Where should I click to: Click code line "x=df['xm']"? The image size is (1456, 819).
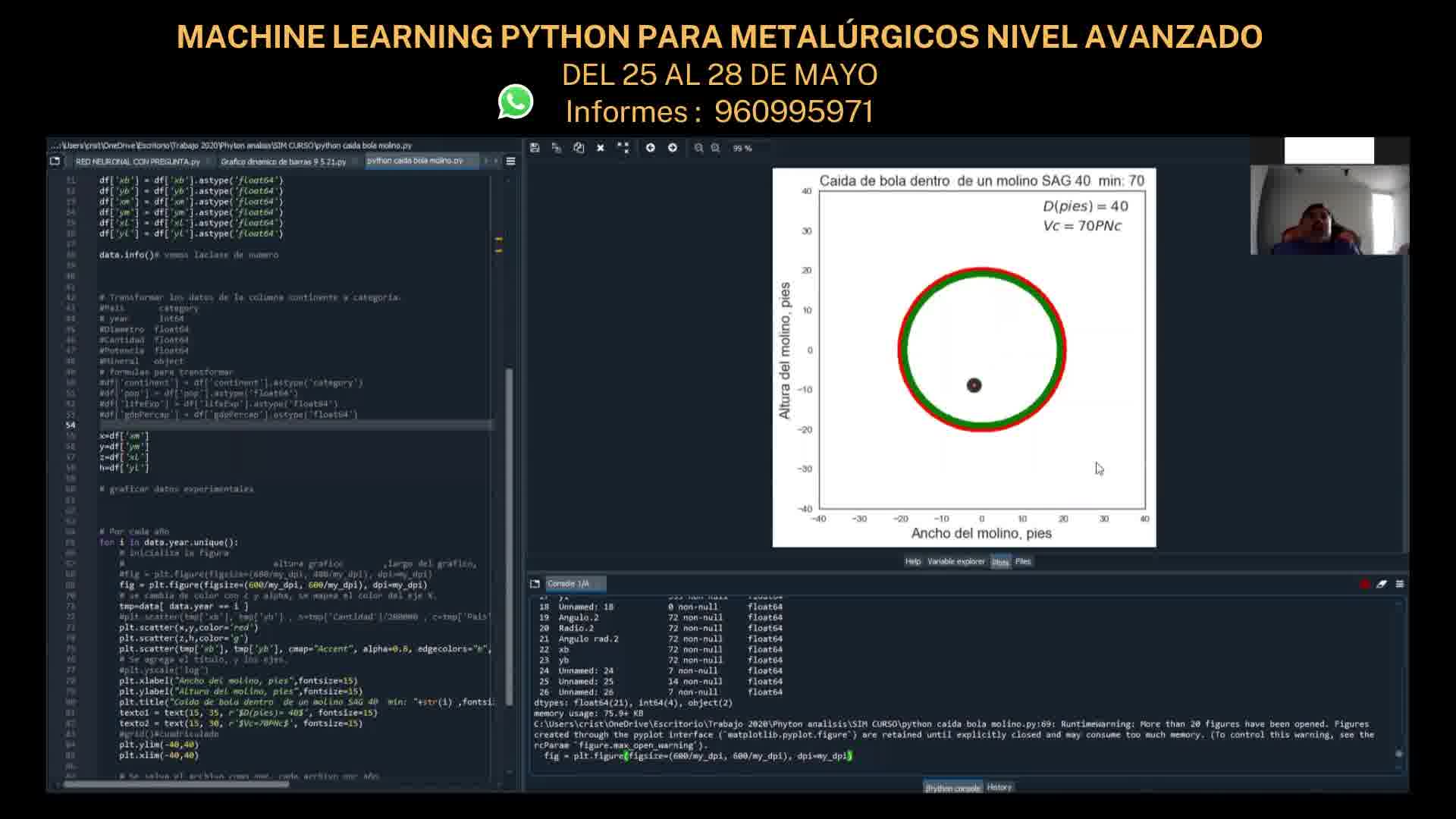click(124, 436)
